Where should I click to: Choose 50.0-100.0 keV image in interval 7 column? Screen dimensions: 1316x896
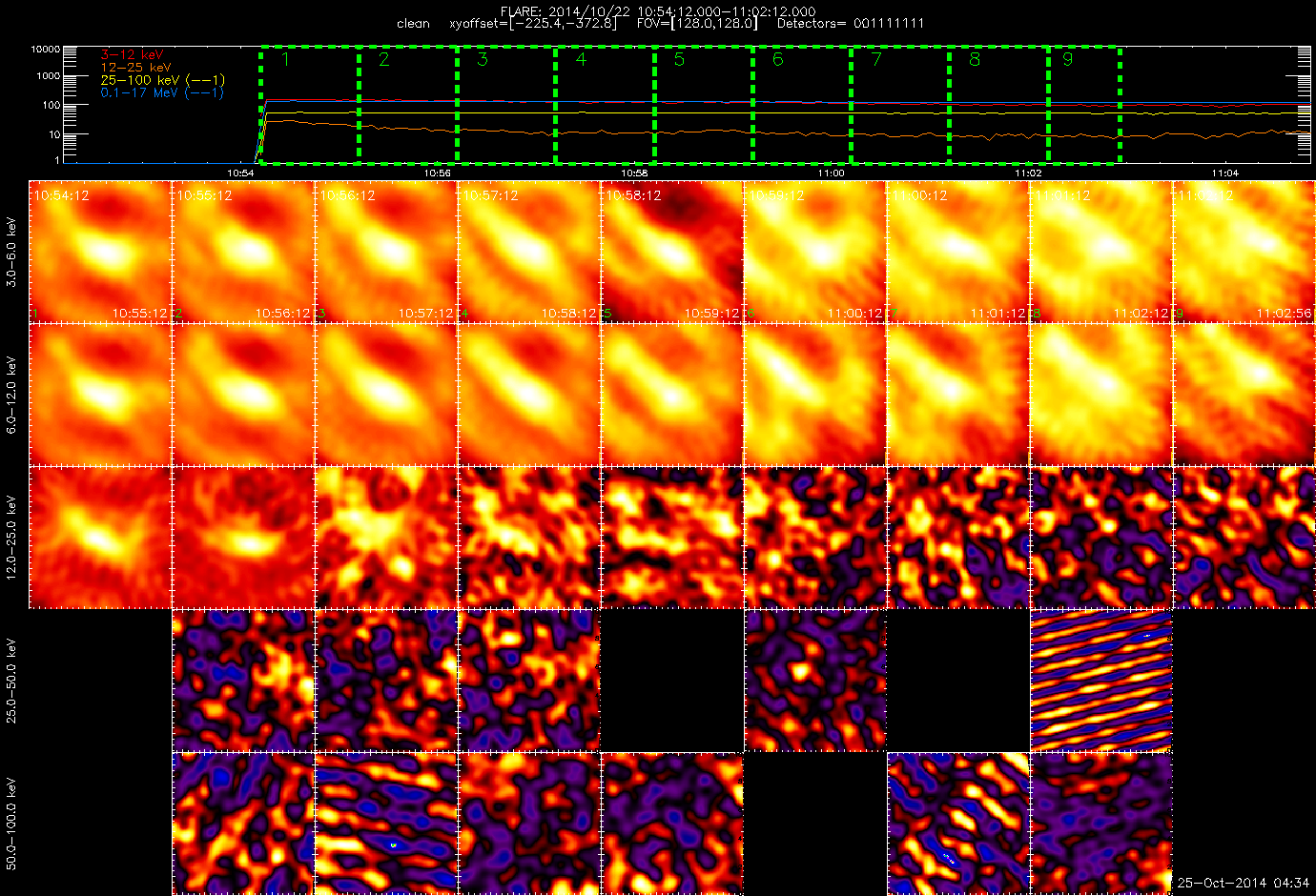pyautogui.click(x=958, y=823)
